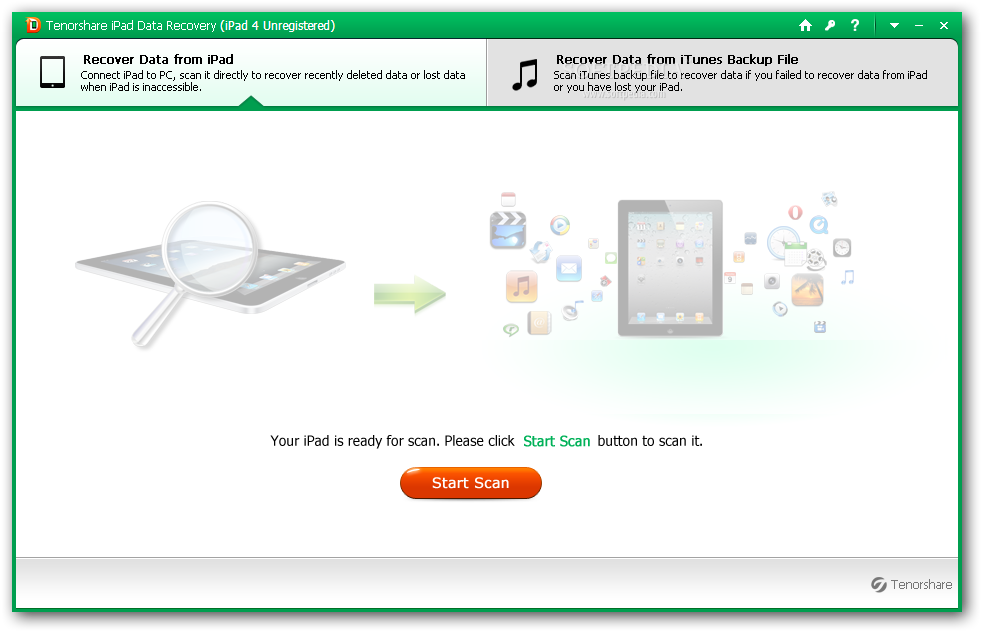Click the iPad with app icons illustration
The width and height of the screenshot is (982, 632).
tap(669, 268)
